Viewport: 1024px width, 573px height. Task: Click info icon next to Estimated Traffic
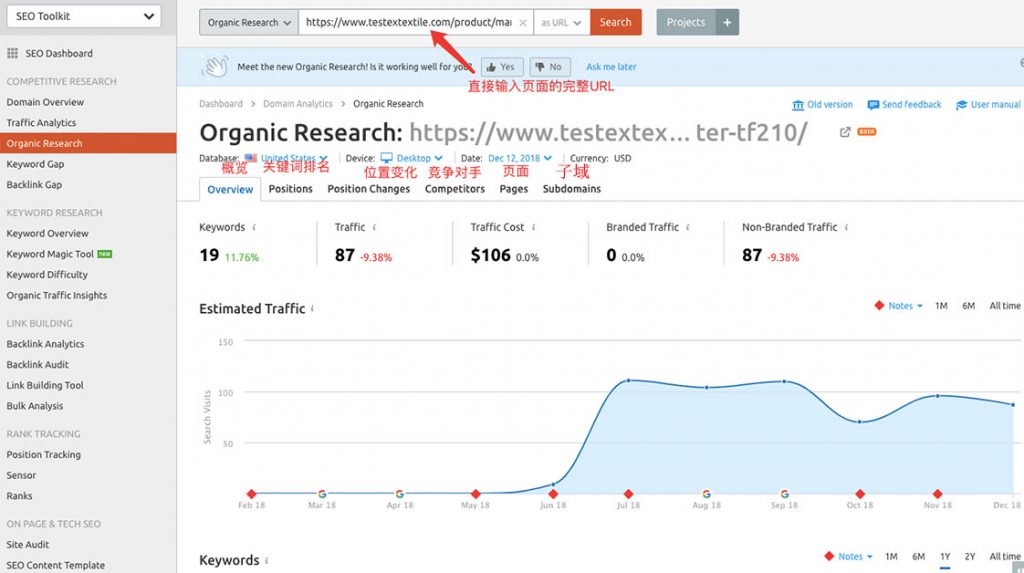(x=312, y=308)
